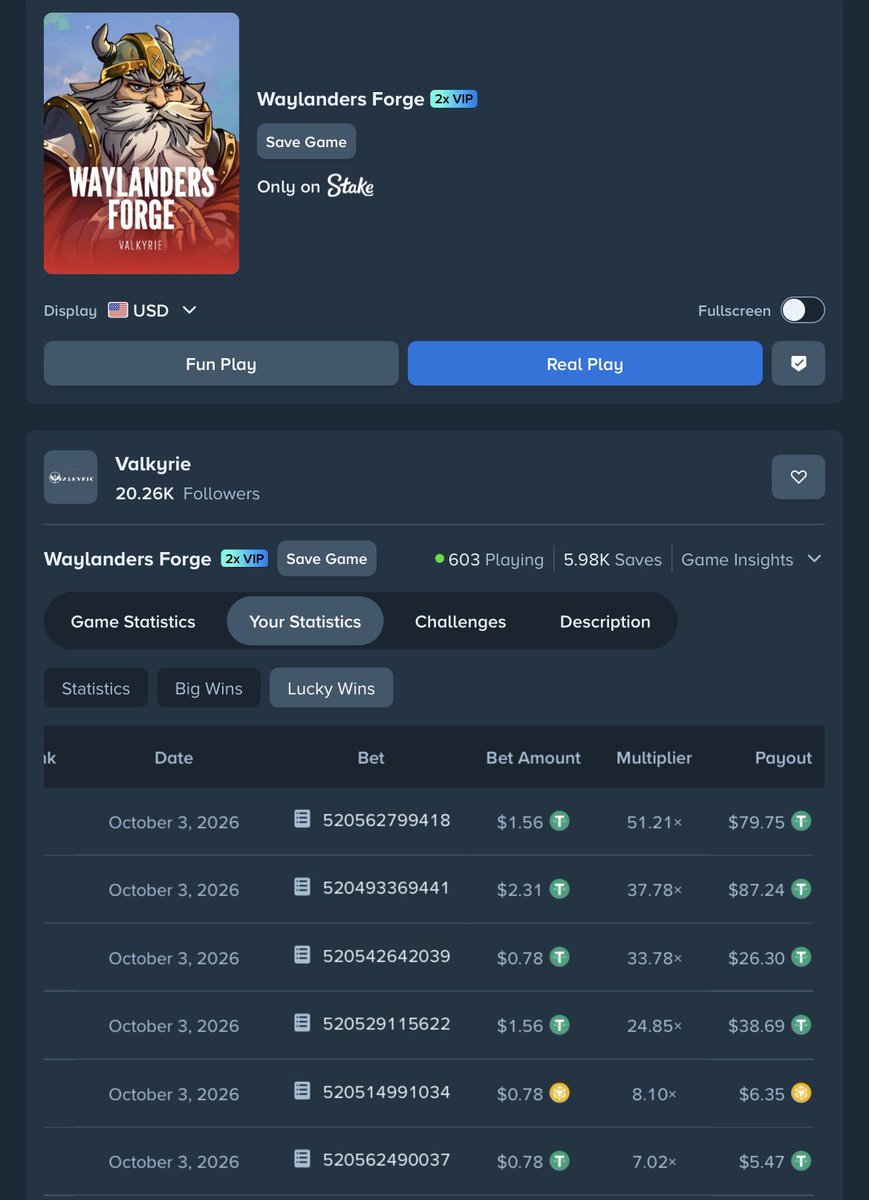This screenshot has height=1200, width=869.
Task: Click the Valkyrie provider name
Action: (153, 464)
